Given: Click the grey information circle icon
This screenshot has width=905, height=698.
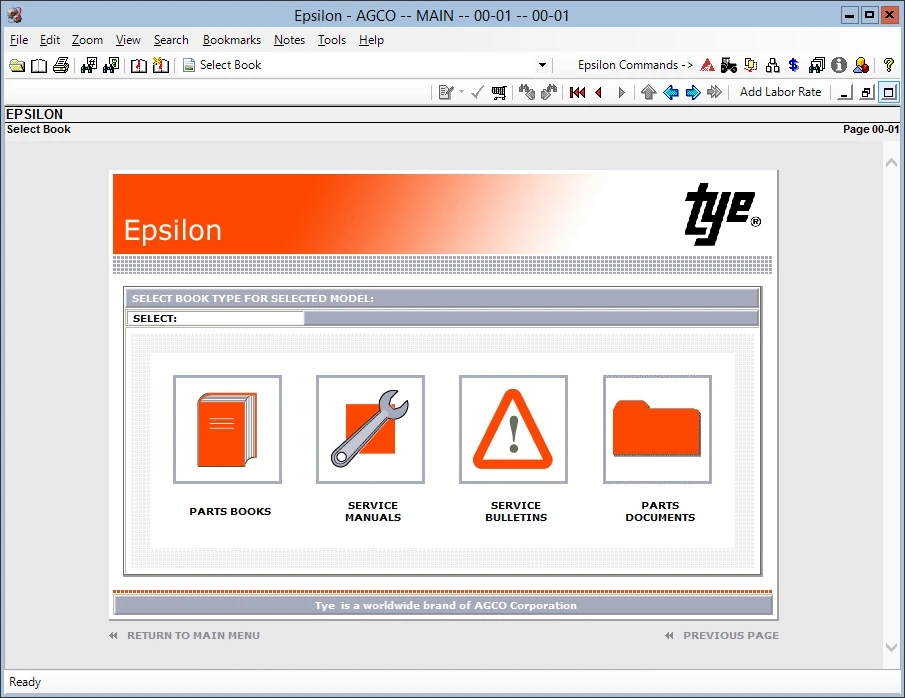Looking at the screenshot, I should click(839, 65).
